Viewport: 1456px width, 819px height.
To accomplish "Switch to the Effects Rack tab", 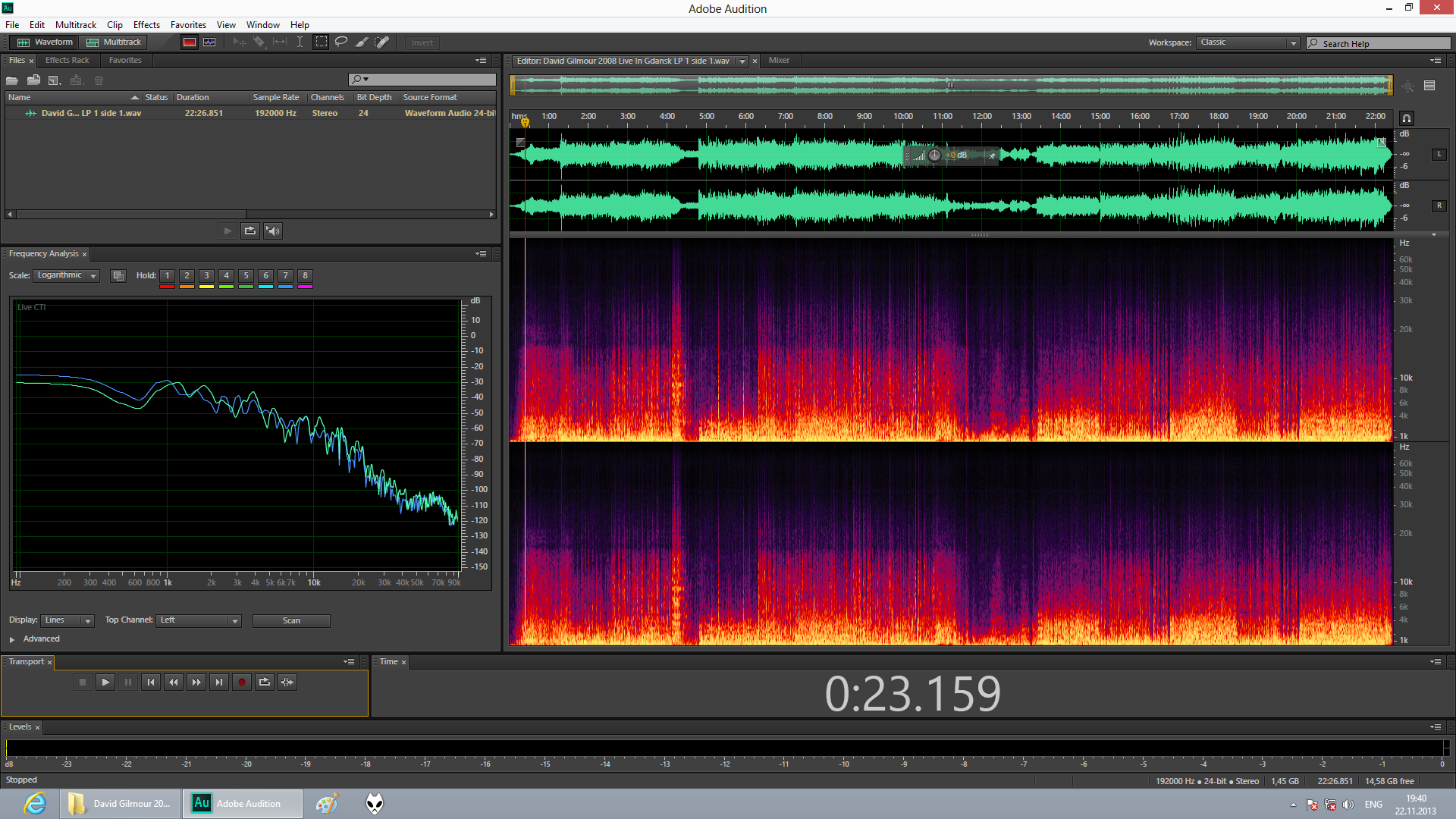I will tap(67, 61).
